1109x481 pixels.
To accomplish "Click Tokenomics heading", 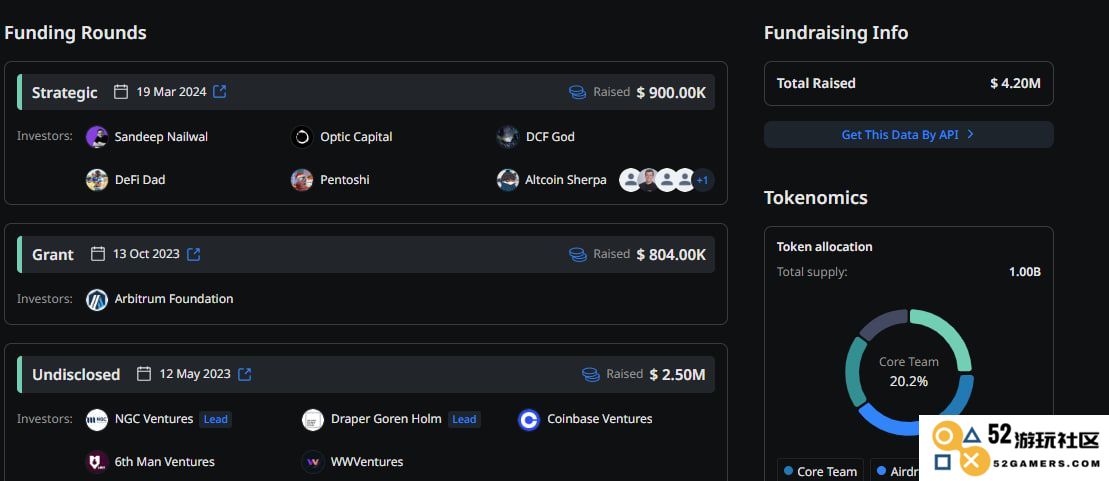I will (815, 197).
